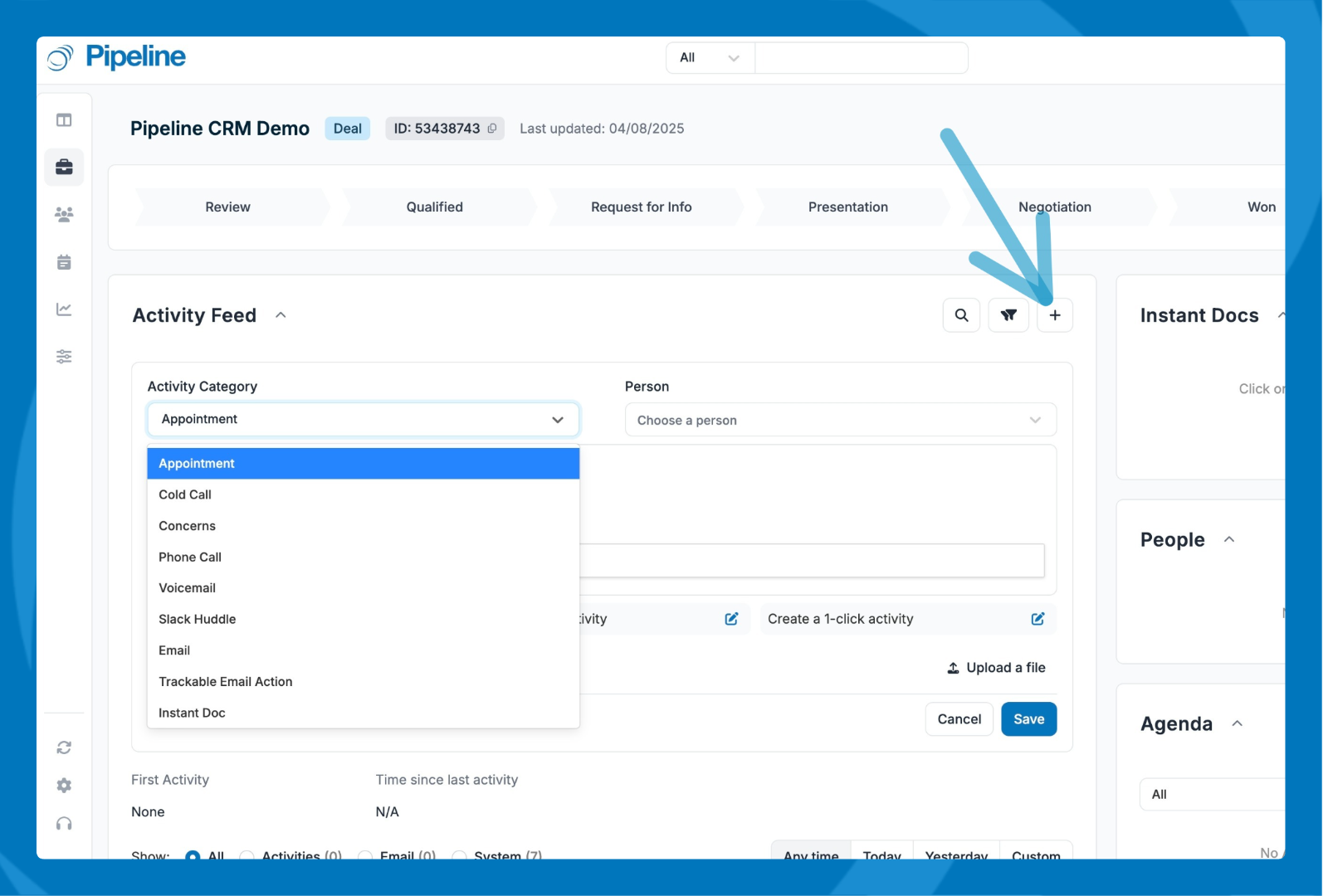The image size is (1323, 896).
Task: Collapse the Instant Docs panel chevron
Action: click(1281, 315)
